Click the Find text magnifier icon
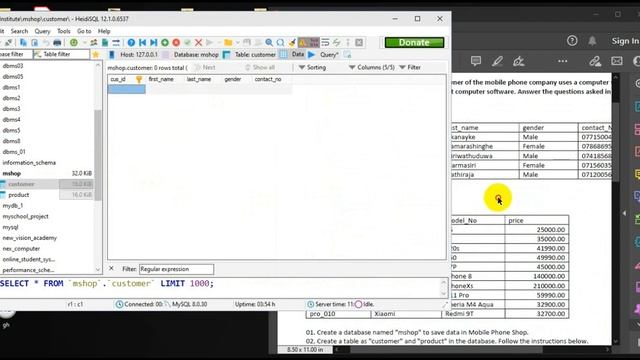The image size is (640, 360). pyautogui.click(x=269, y=42)
